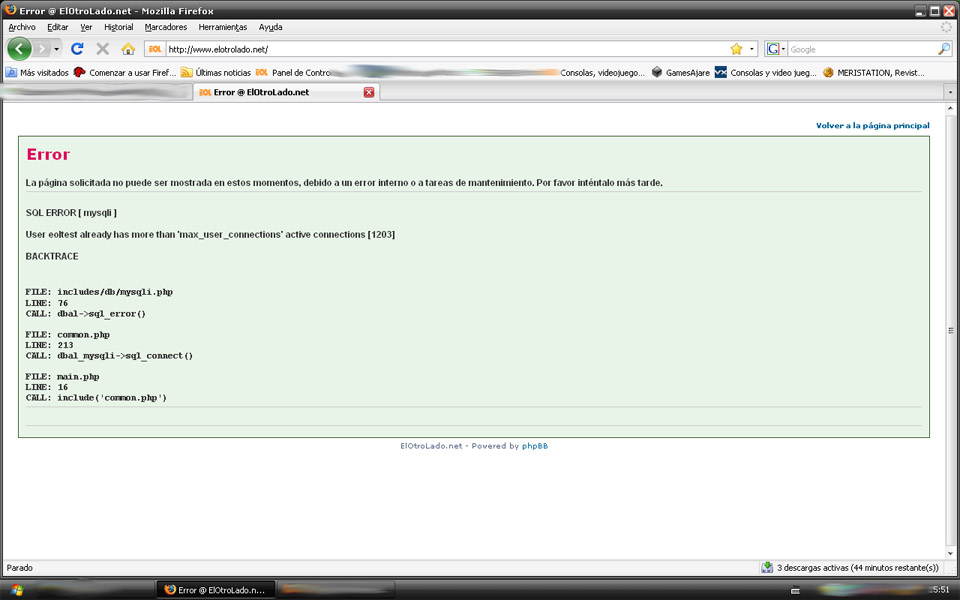Open the MERISTATION bookmark
Viewport: 960px width, 600px height.
pyautogui.click(x=874, y=72)
